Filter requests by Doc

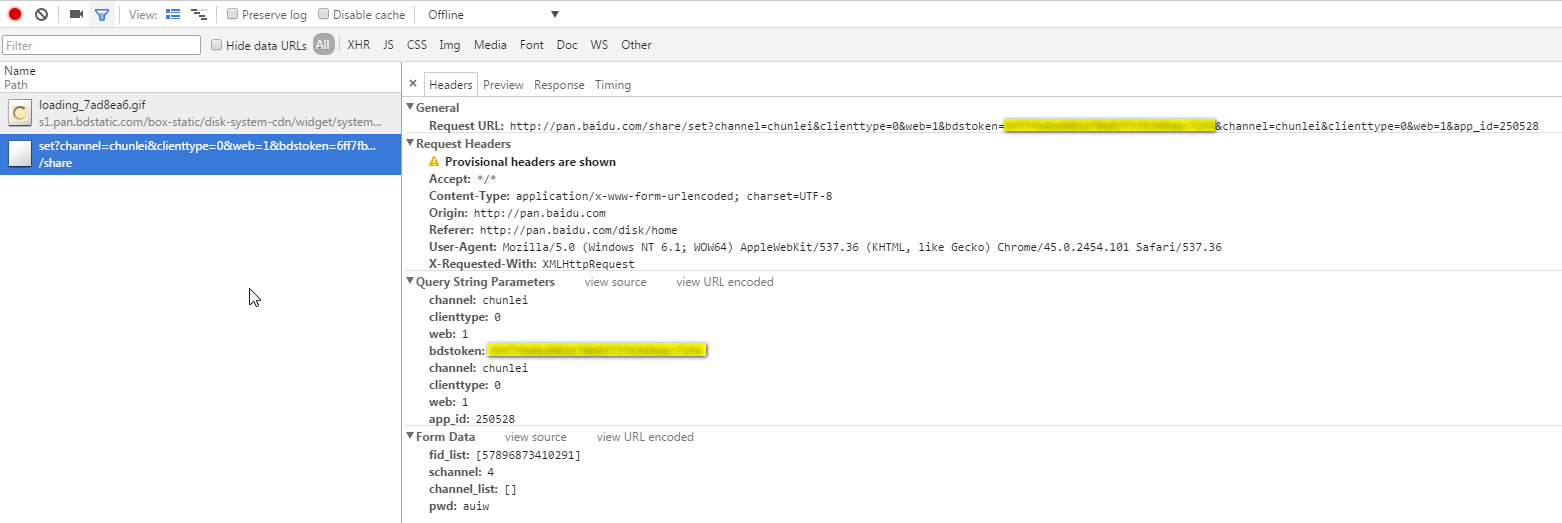pos(567,45)
